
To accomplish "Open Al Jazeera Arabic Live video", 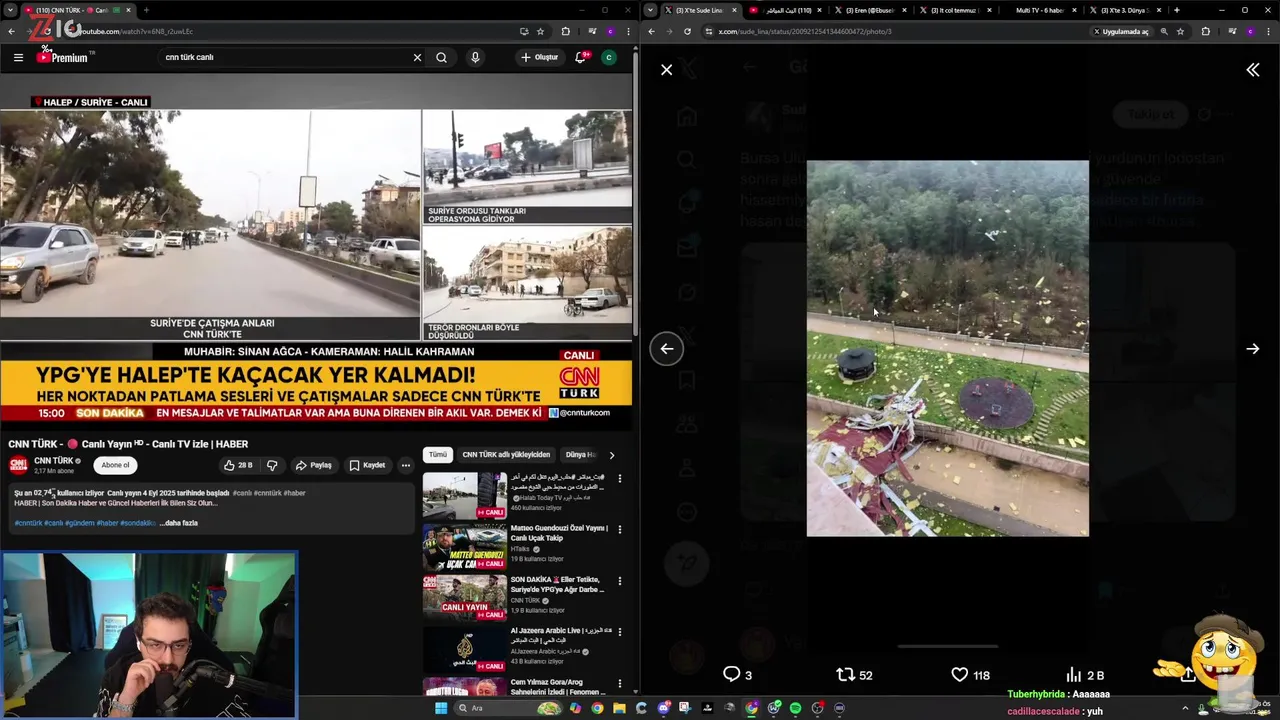I will [x=464, y=648].
